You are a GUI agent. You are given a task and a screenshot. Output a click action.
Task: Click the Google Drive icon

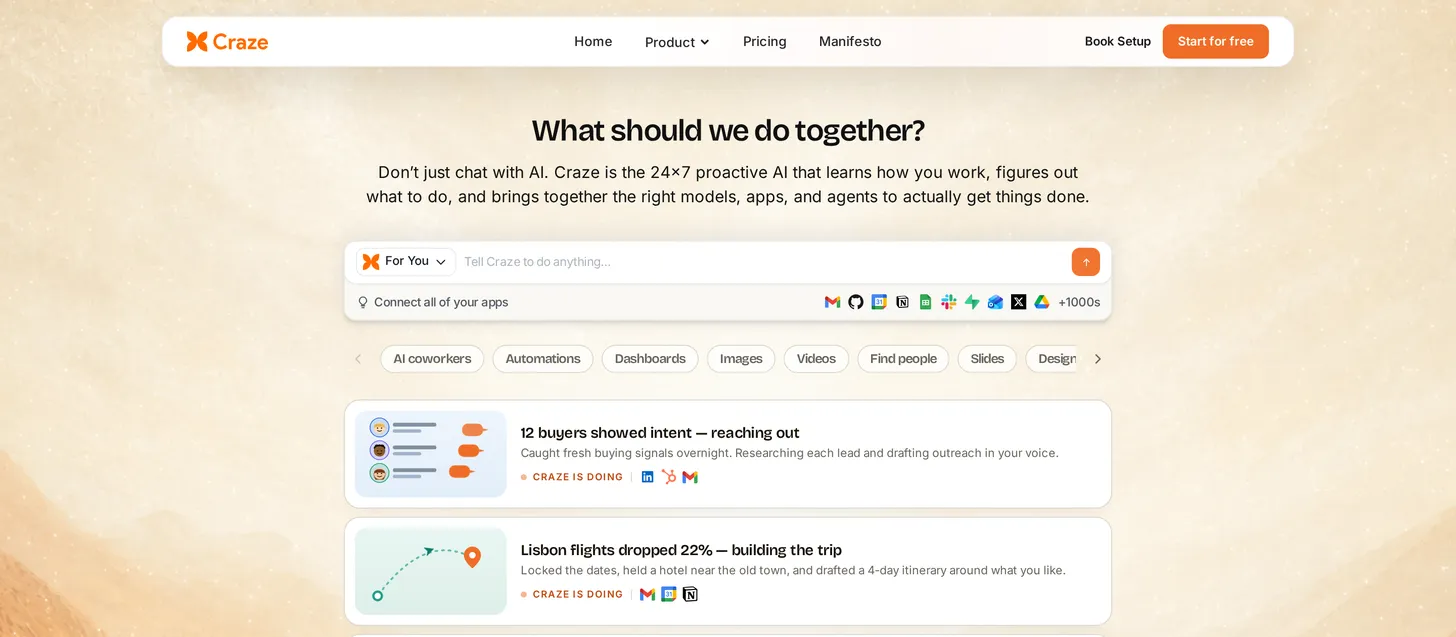pos(1042,302)
